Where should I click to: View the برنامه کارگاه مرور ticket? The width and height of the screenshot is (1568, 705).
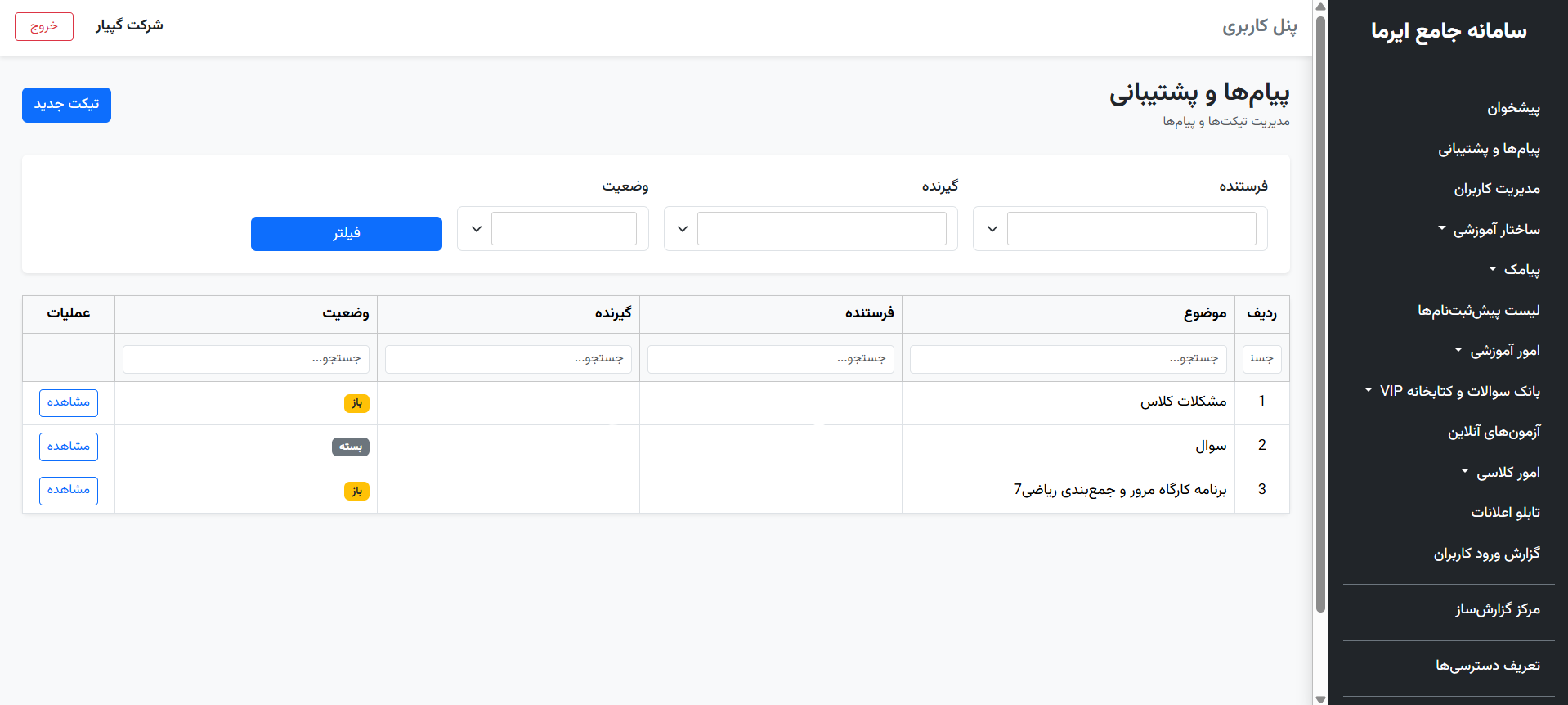click(69, 491)
